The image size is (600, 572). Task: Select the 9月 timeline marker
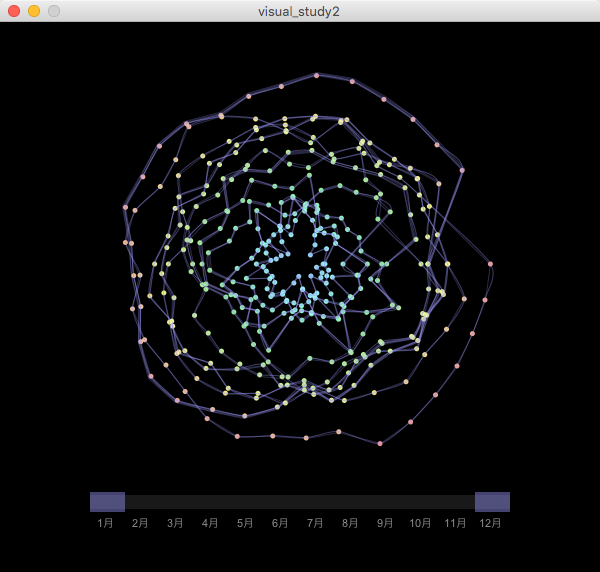[385, 523]
